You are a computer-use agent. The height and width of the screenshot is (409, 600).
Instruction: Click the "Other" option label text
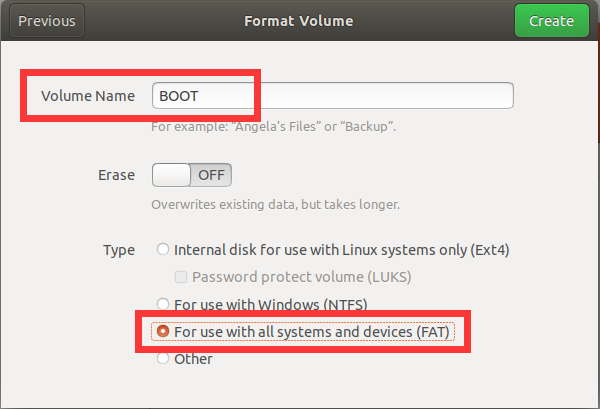point(193,359)
